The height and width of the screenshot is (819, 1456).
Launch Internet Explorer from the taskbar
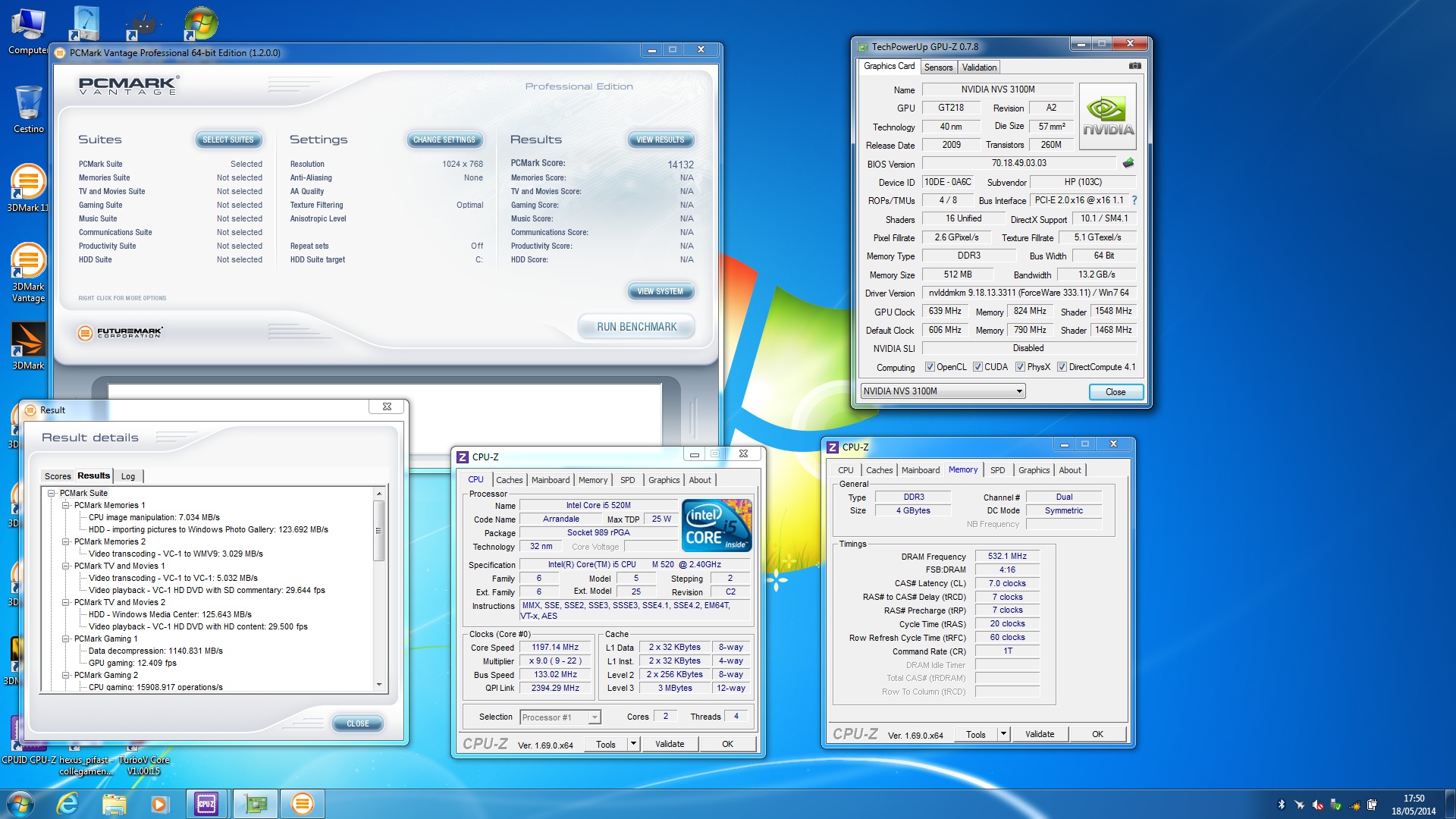(x=67, y=803)
